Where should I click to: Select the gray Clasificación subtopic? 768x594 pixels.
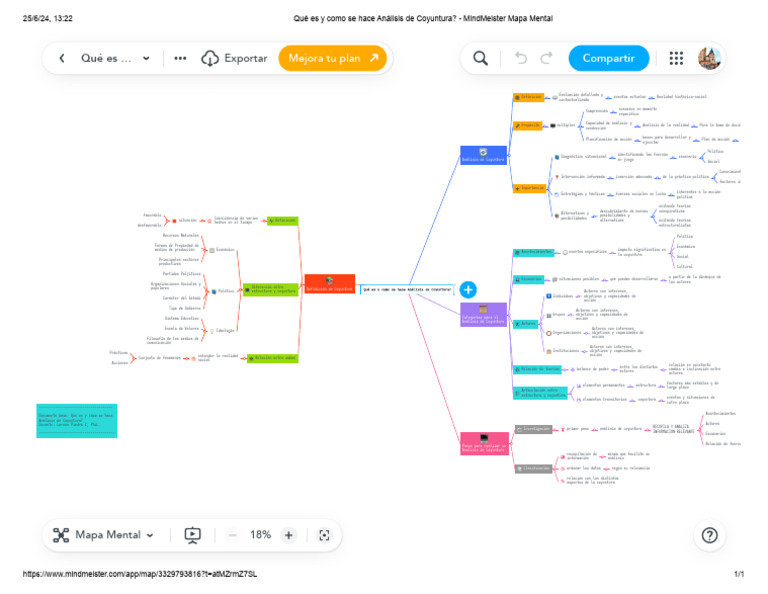(x=534, y=469)
